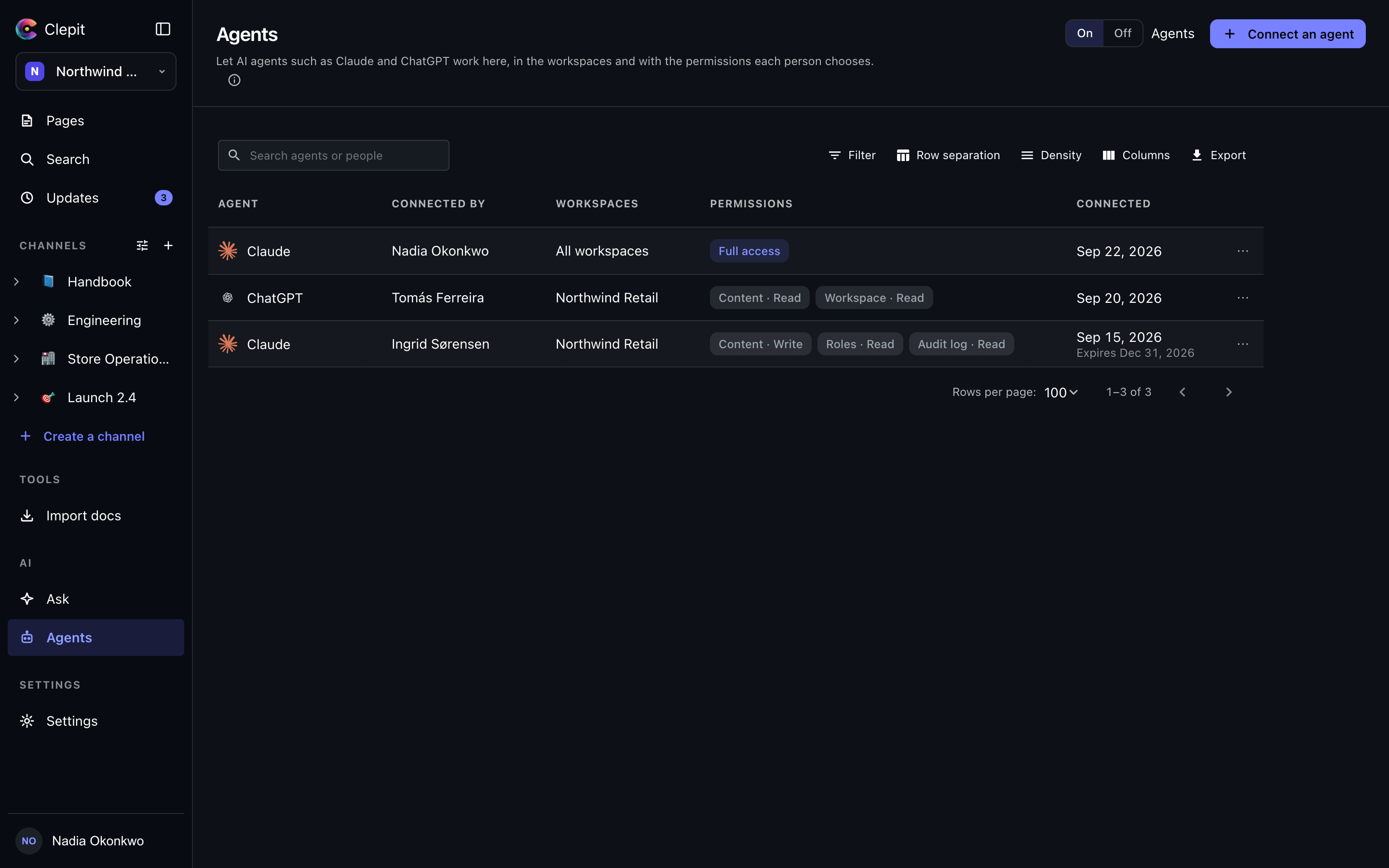The height and width of the screenshot is (868, 1389).
Task: Add a channel with the plus icon
Action: (168, 246)
